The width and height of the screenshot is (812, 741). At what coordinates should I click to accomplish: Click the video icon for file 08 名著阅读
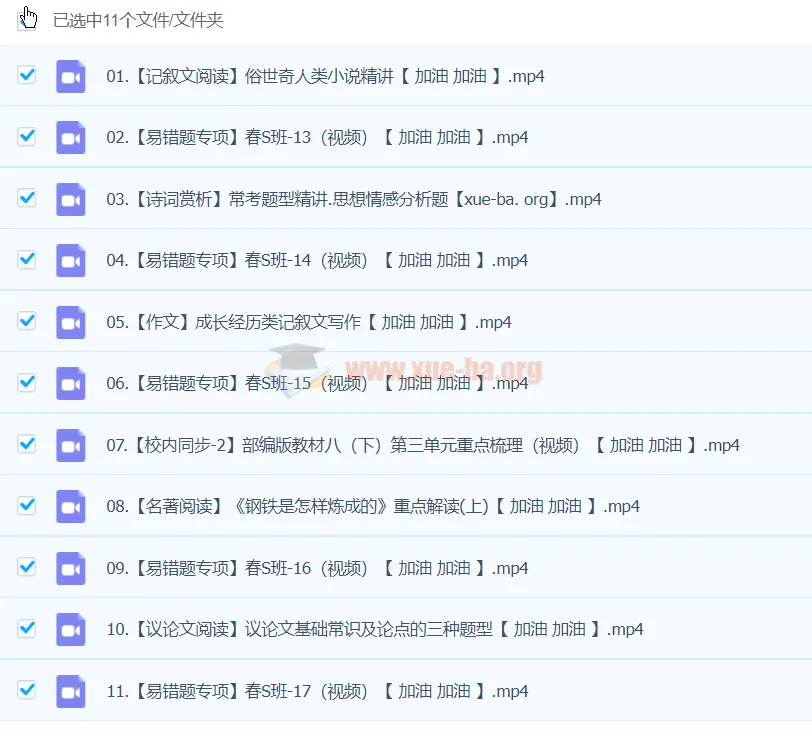click(70, 506)
